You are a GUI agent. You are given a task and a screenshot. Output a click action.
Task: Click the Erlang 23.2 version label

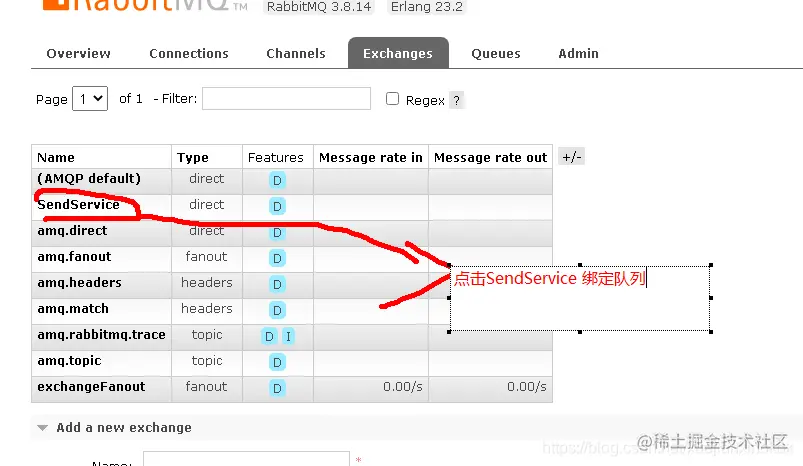point(427,7)
